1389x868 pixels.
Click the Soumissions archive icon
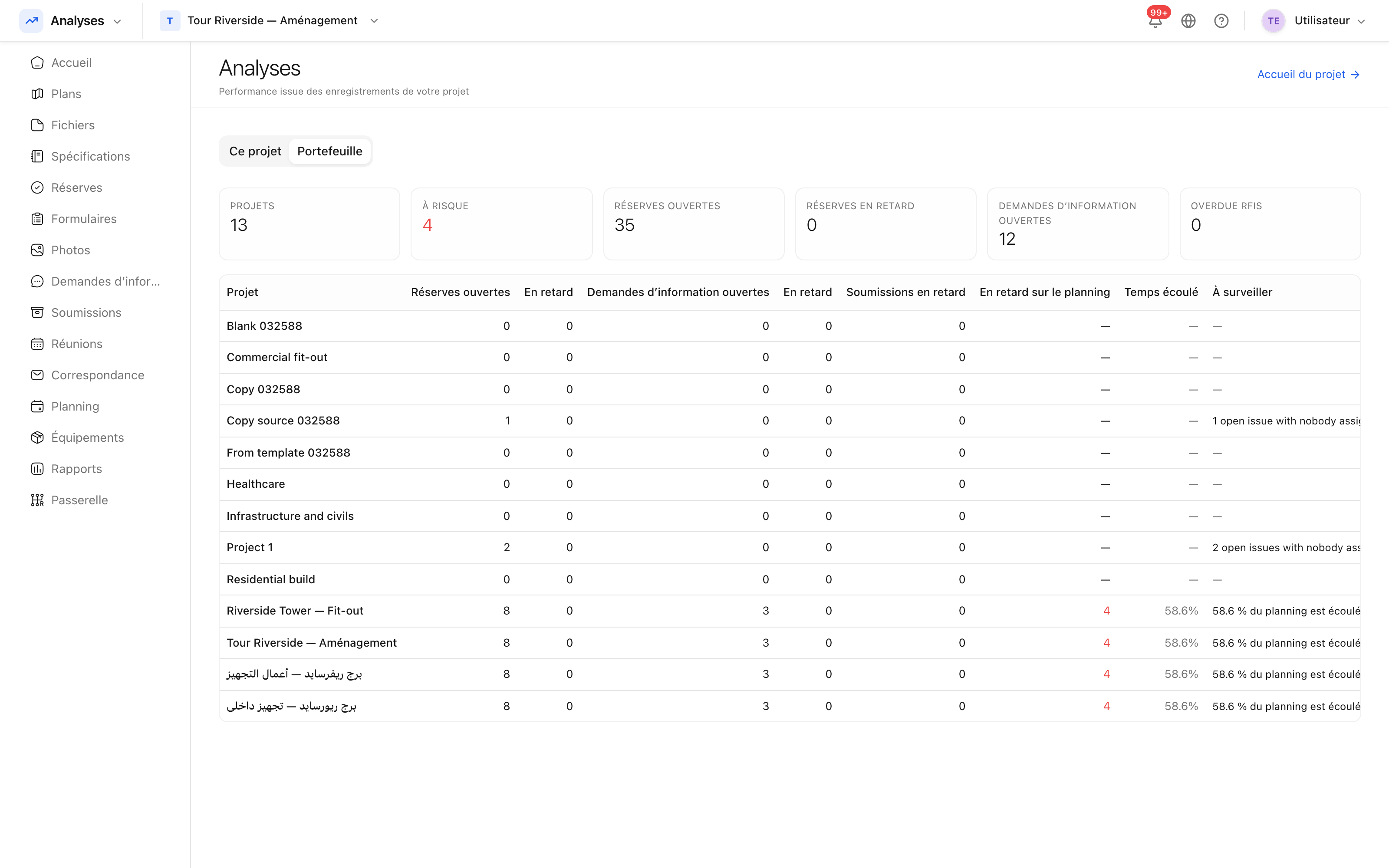(37, 312)
